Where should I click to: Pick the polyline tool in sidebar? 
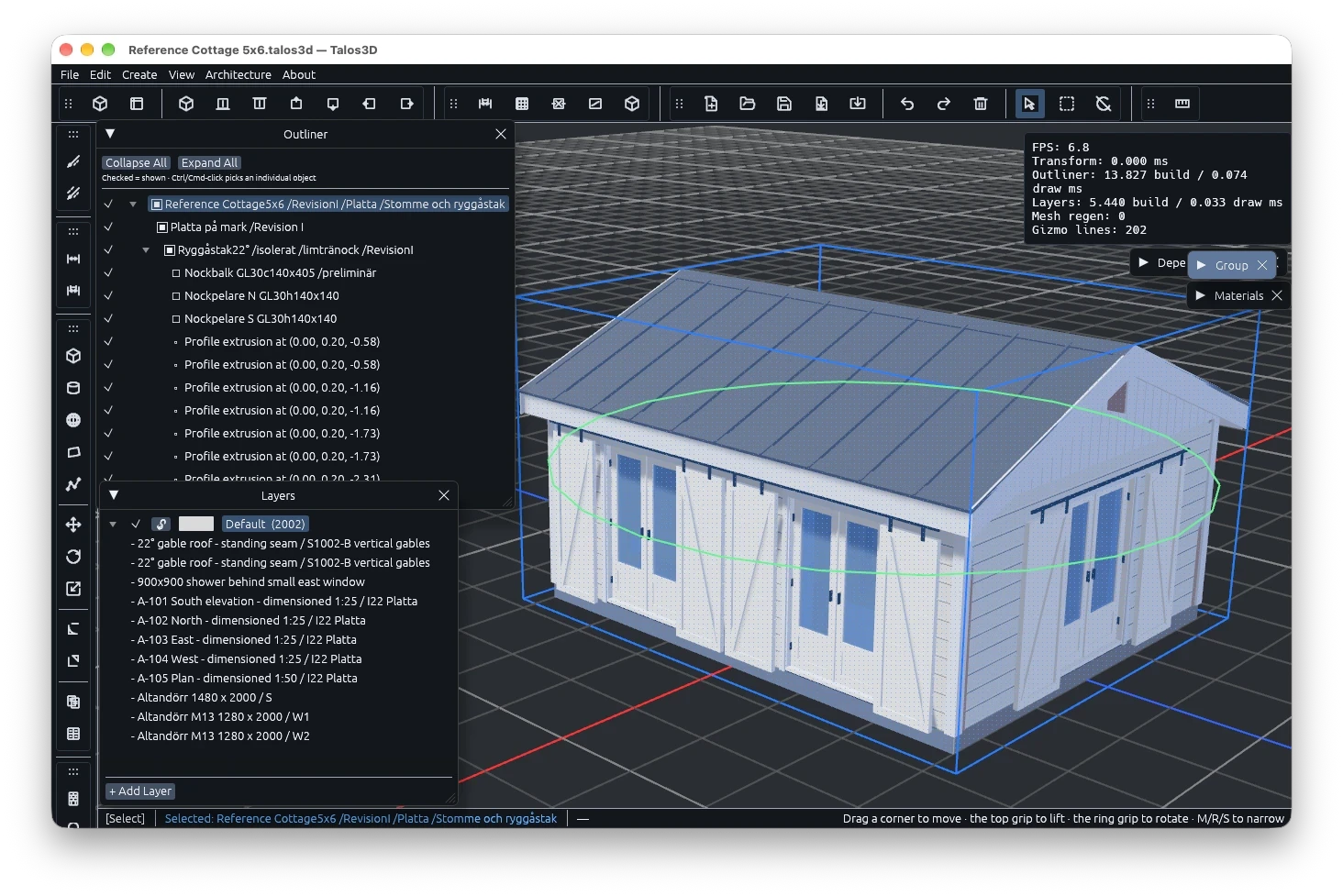73,484
